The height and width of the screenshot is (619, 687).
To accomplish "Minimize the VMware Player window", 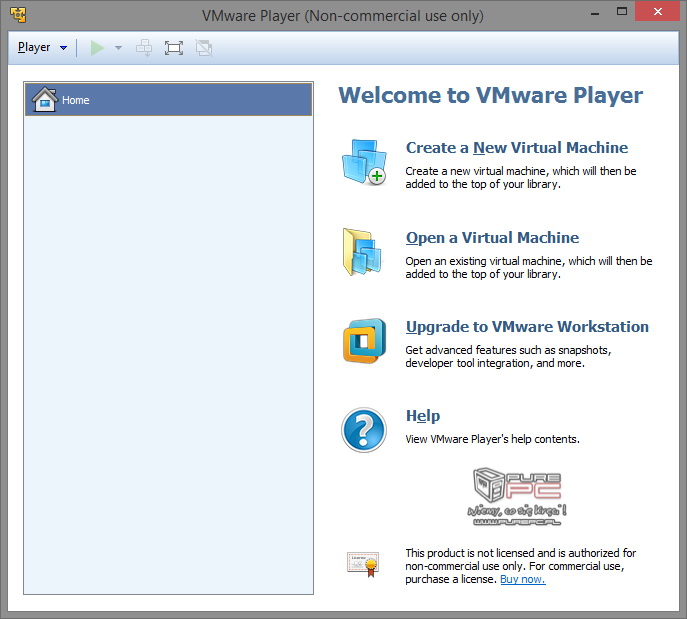I will pyautogui.click(x=595, y=14).
